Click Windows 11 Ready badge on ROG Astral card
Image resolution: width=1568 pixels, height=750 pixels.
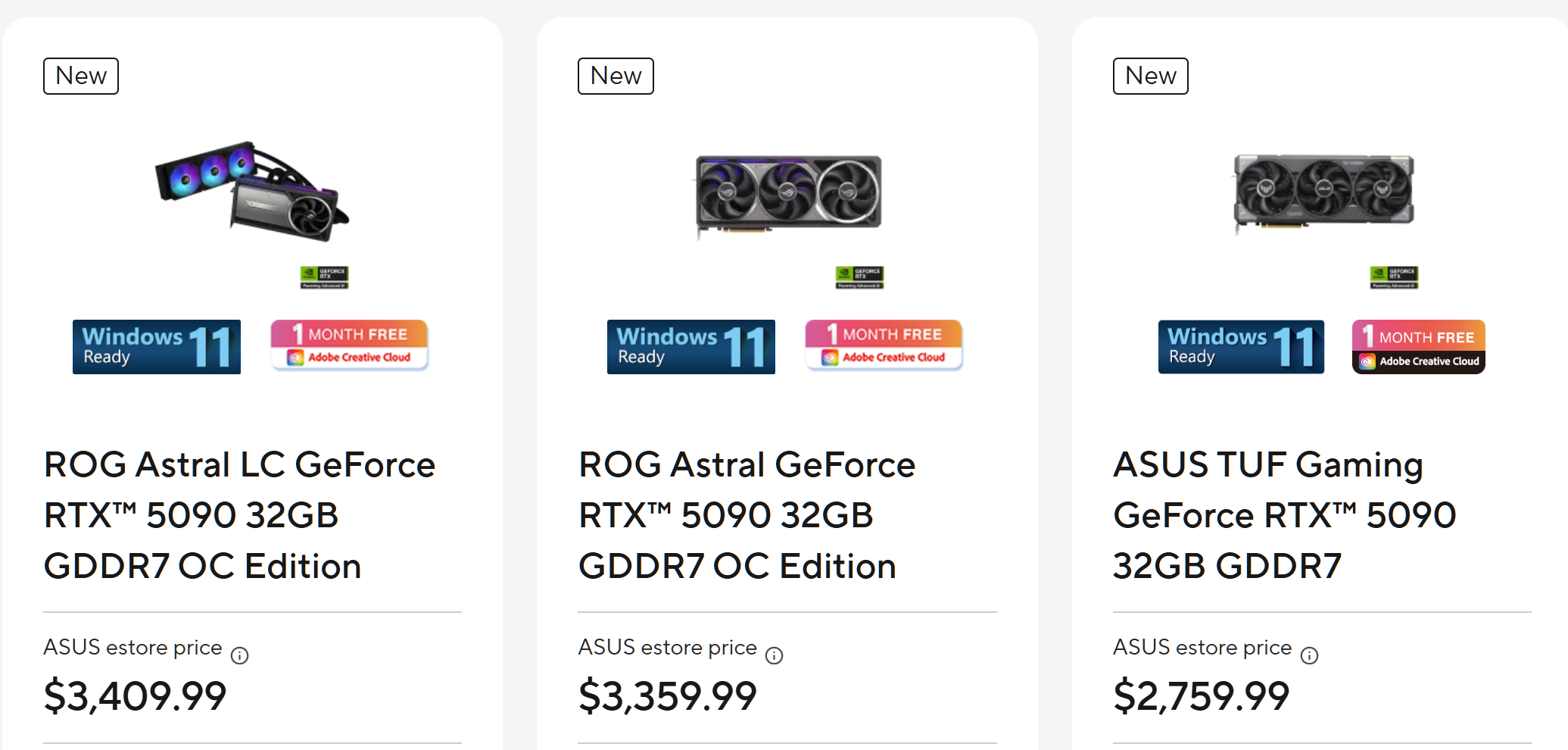[690, 347]
